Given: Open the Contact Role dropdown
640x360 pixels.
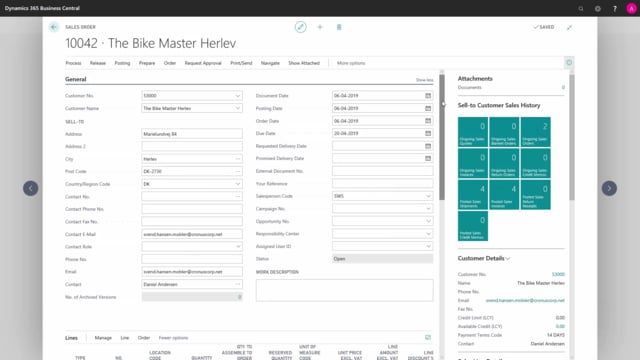Looking at the screenshot, I should (x=238, y=247).
